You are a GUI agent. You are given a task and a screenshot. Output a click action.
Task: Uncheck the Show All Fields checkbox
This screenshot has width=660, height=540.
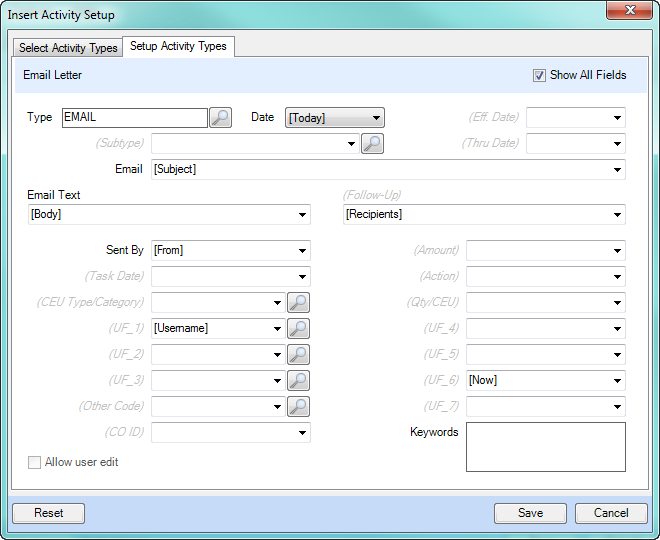[540, 75]
